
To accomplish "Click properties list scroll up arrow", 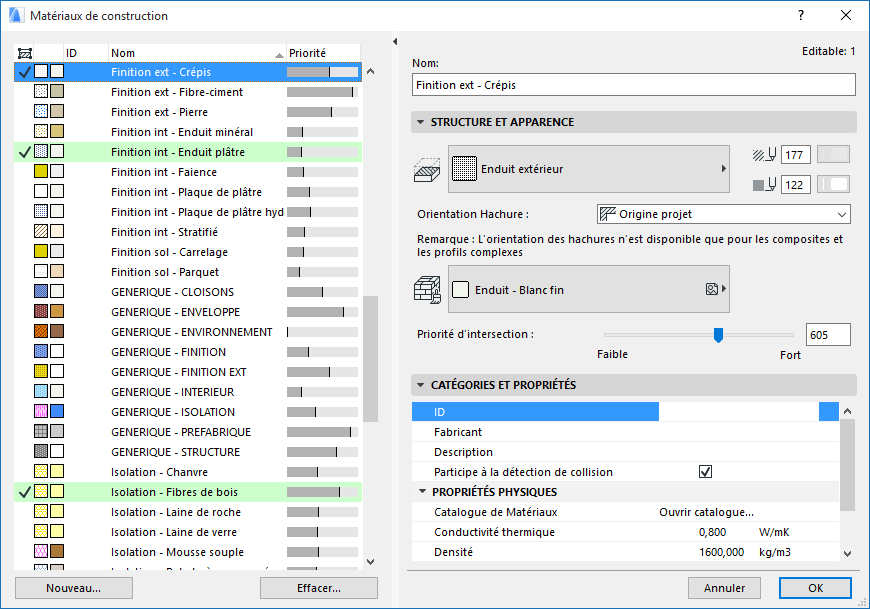I will coord(847,411).
